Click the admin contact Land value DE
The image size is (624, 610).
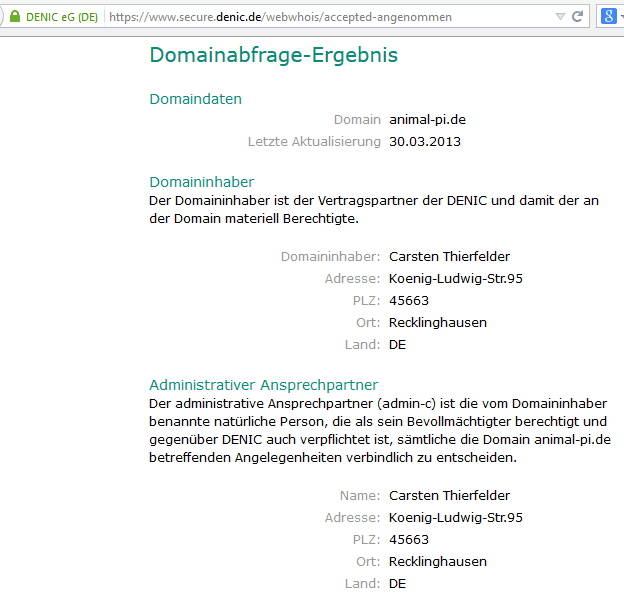(397, 584)
